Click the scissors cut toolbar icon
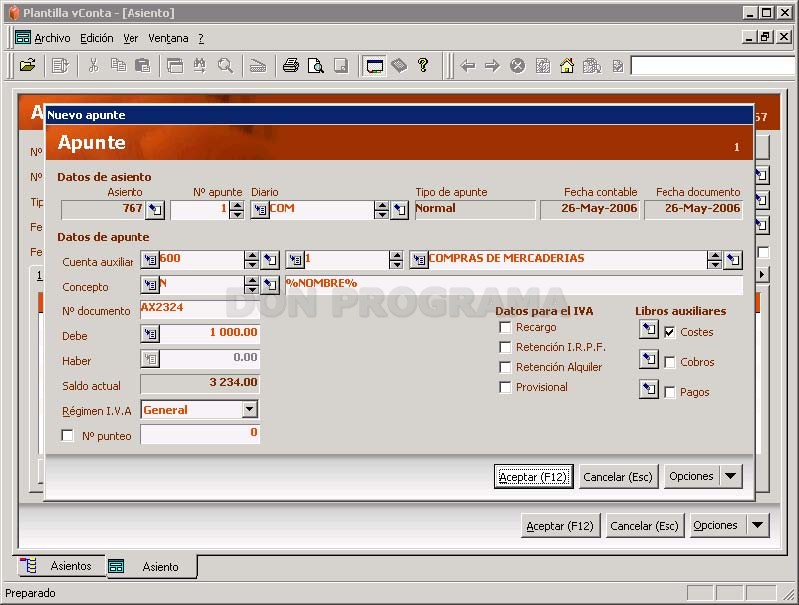The image size is (799, 605). pyautogui.click(x=93, y=66)
